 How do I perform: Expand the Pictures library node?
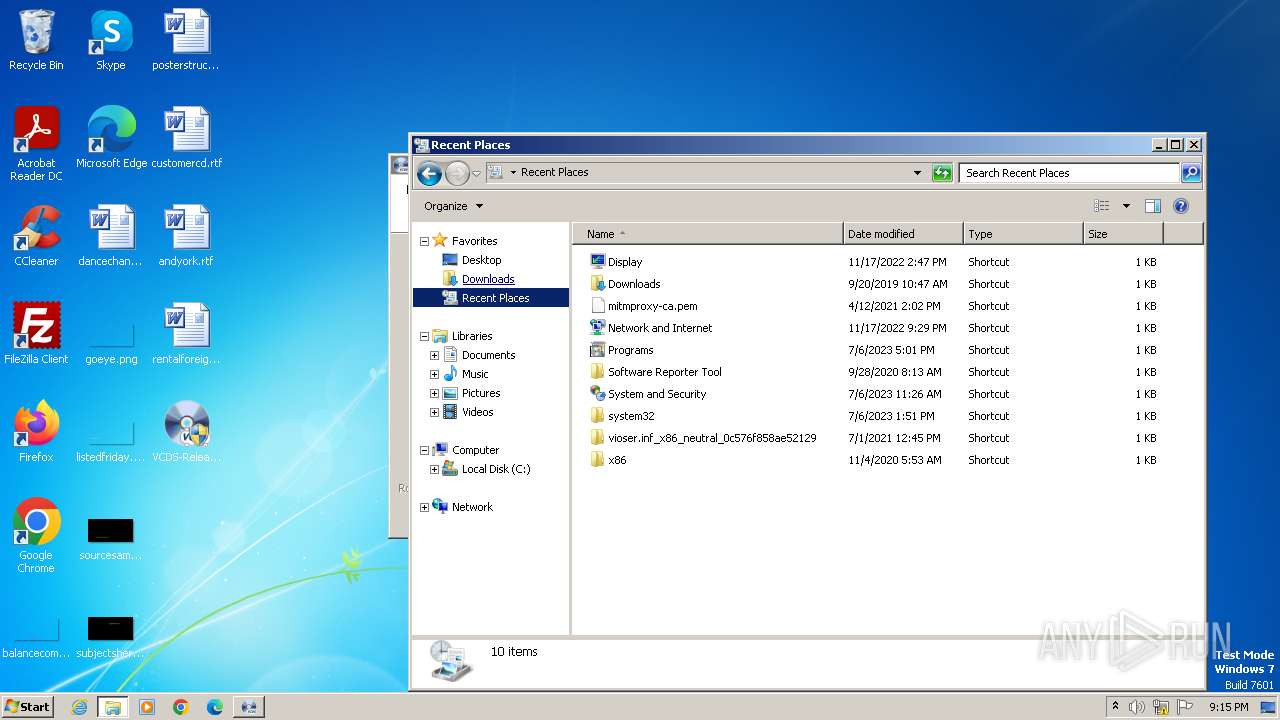[434, 393]
